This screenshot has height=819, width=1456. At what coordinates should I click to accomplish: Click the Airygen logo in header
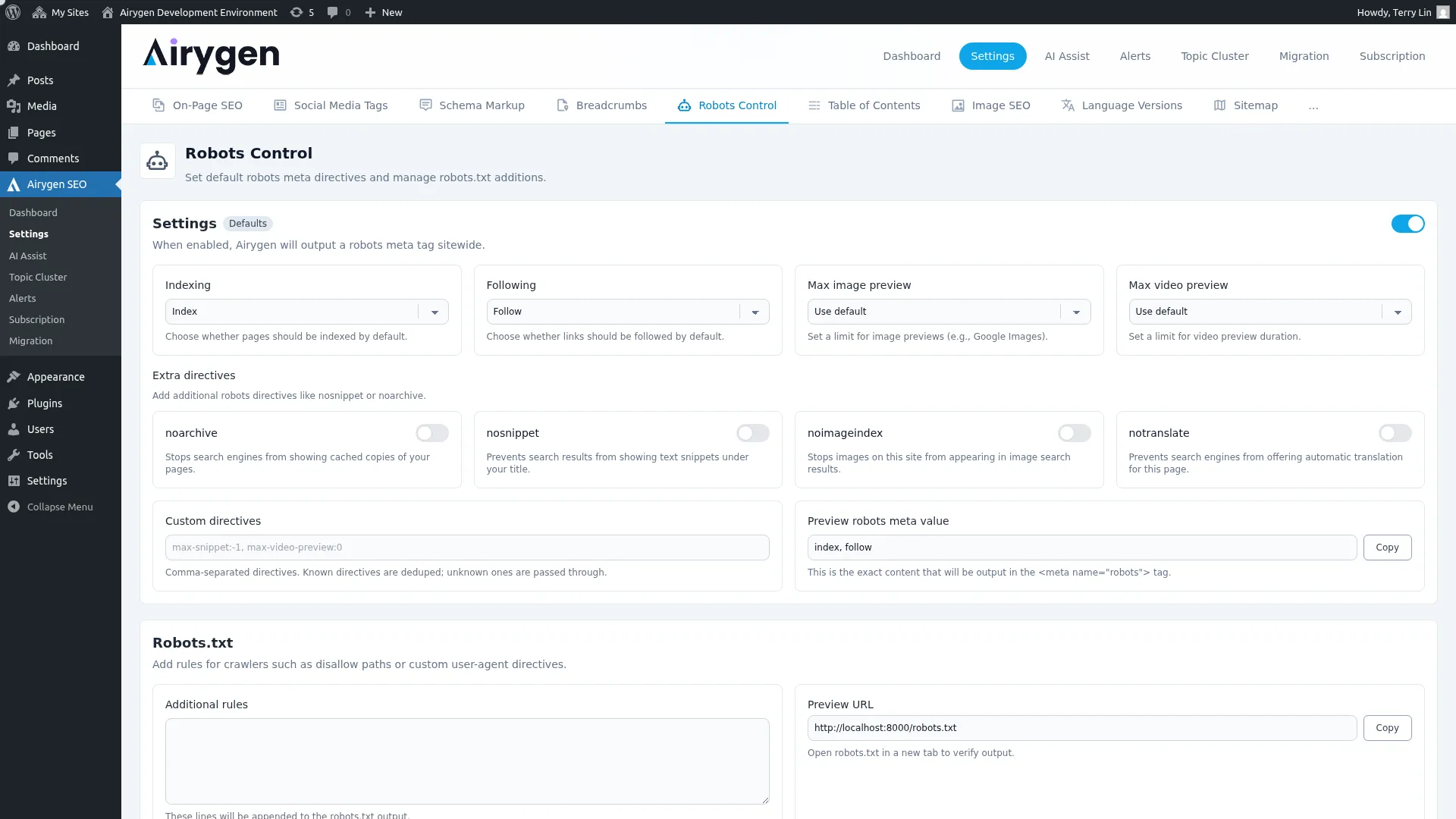click(211, 56)
